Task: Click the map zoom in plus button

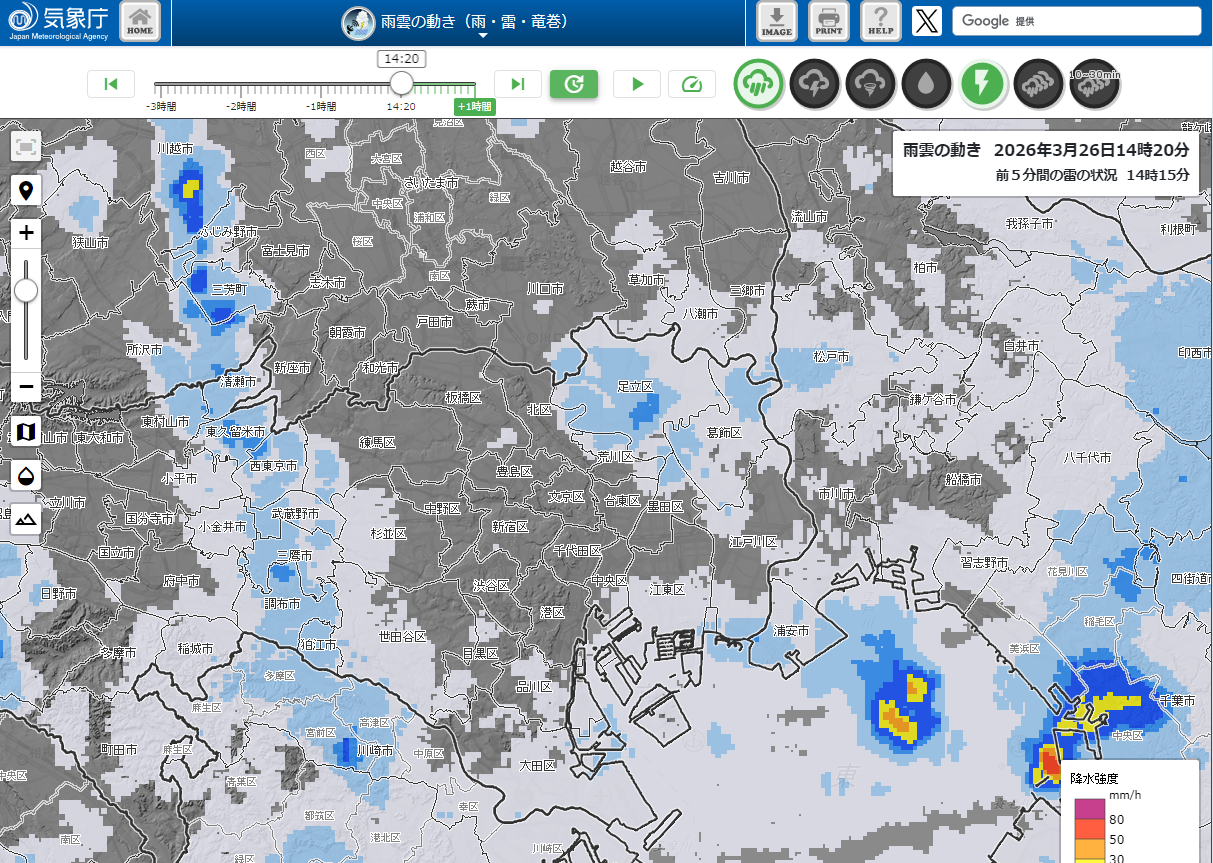Action: [27, 233]
